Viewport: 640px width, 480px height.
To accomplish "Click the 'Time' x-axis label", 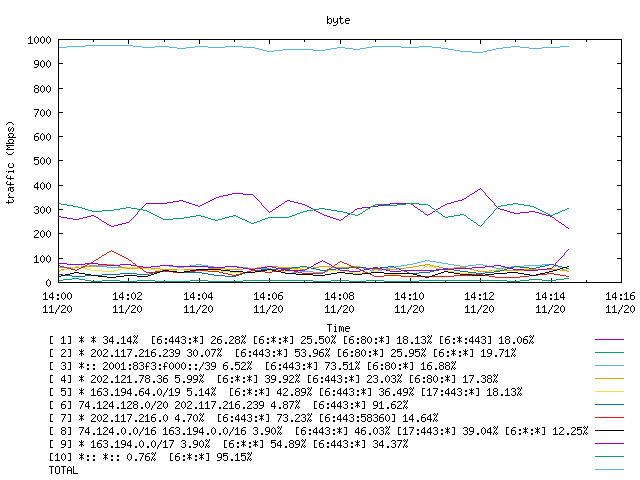I will point(338,328).
